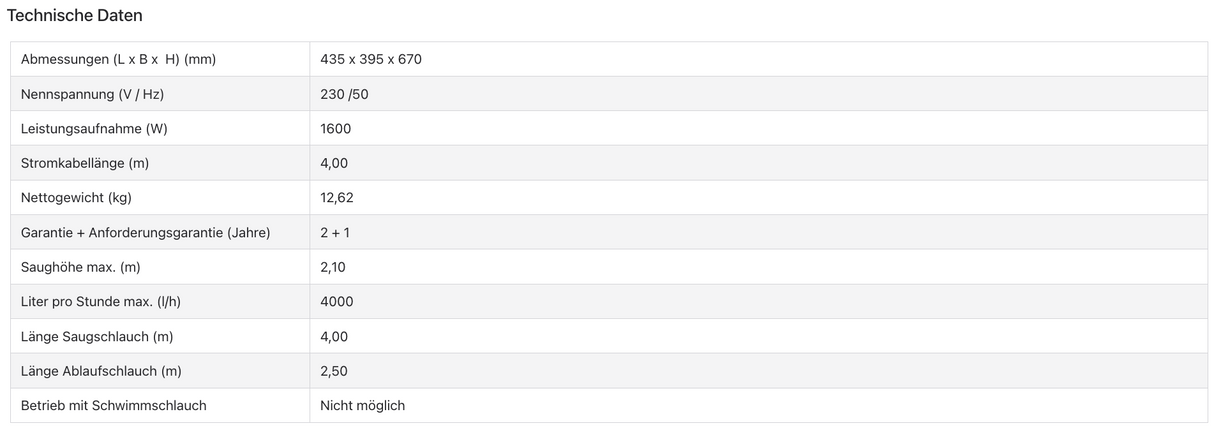
Task: Click the 'Länge Ablaufschlauch (m)' label
Action: tap(101, 371)
